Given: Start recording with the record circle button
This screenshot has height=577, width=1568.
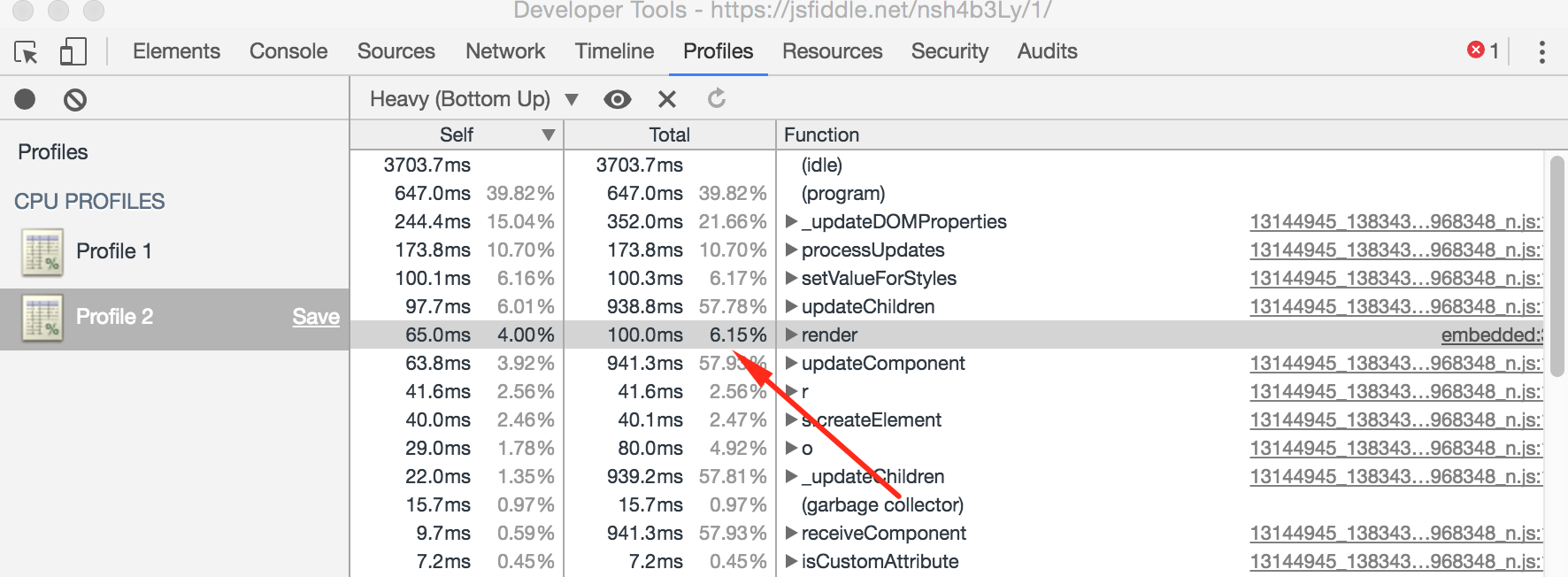Looking at the screenshot, I should pos(25,99).
